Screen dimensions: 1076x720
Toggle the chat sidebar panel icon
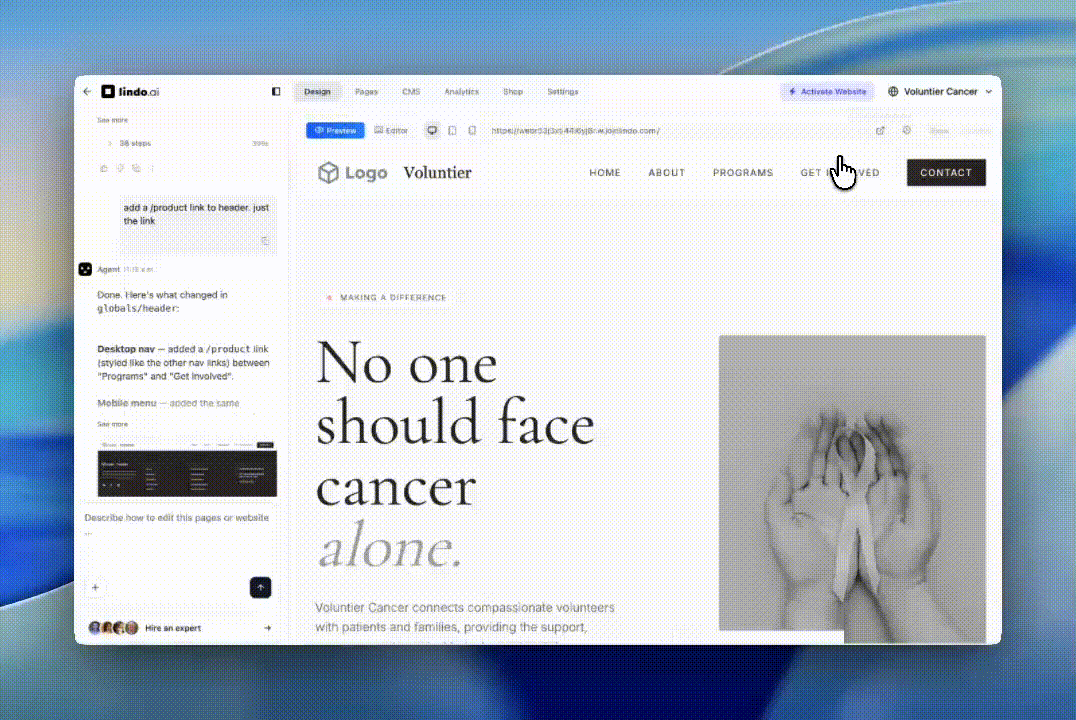click(276, 91)
